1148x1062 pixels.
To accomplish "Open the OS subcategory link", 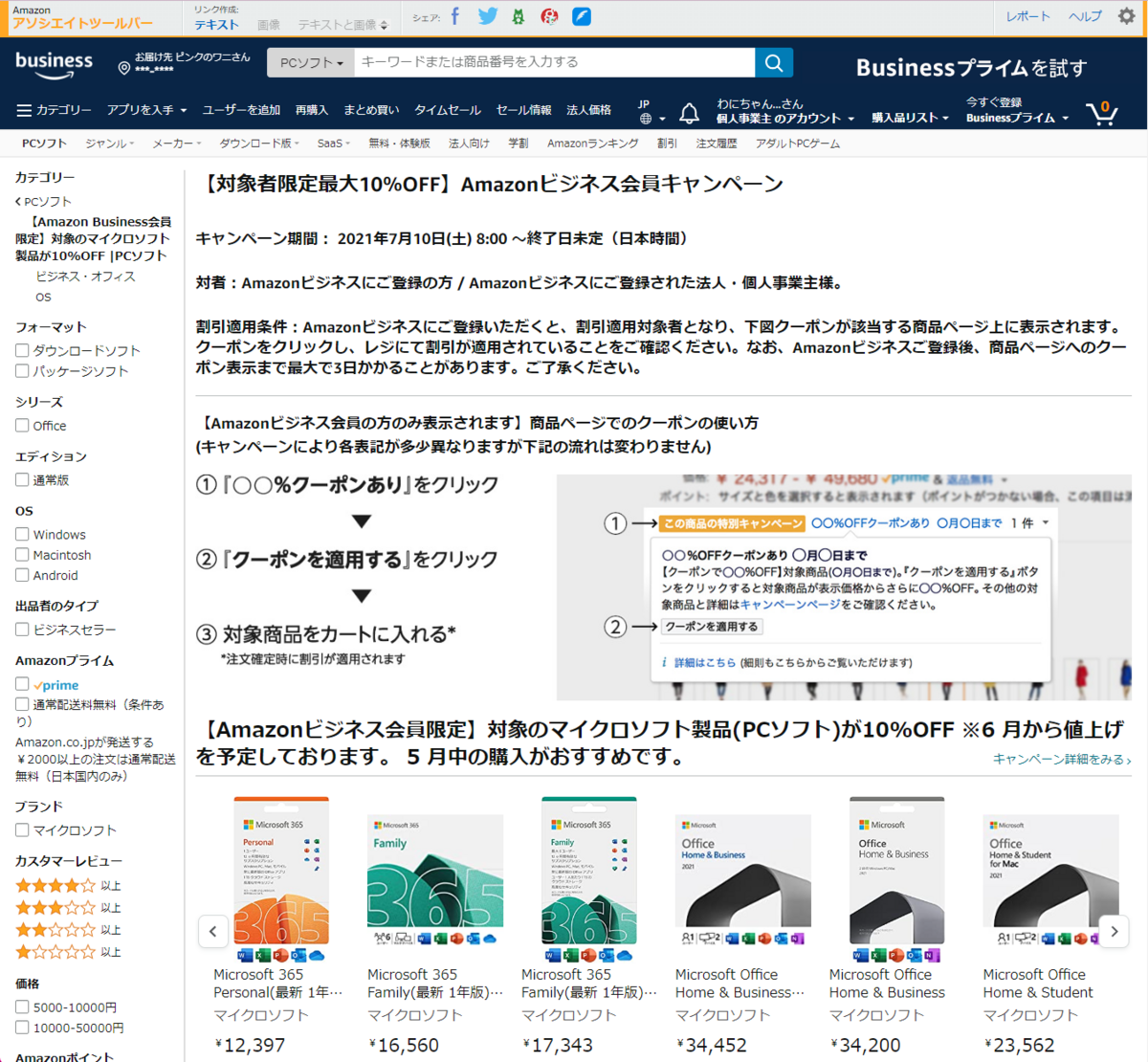I will click(x=43, y=297).
